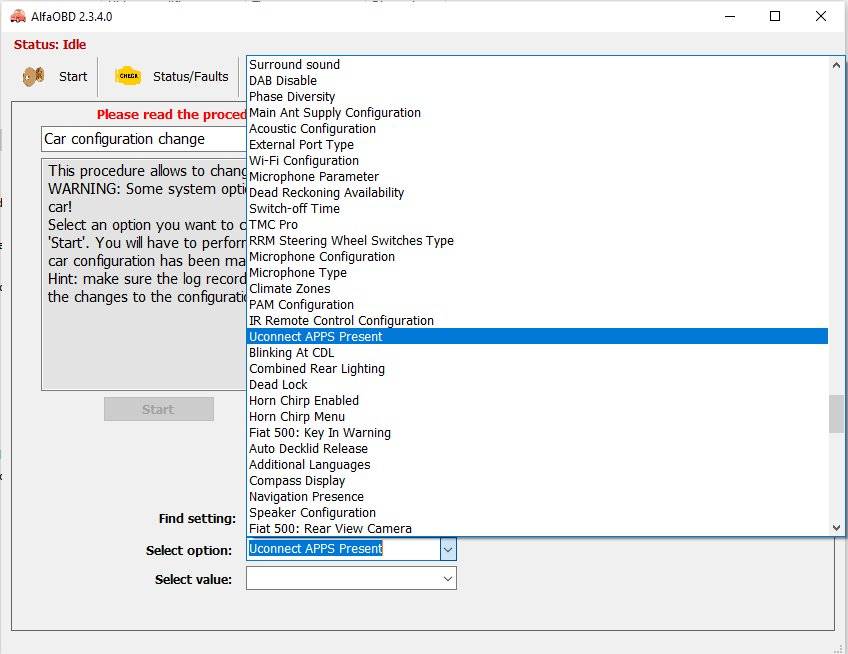This screenshot has width=848, height=654.
Task: Choose Blinking At CDL option
Action: (537, 353)
